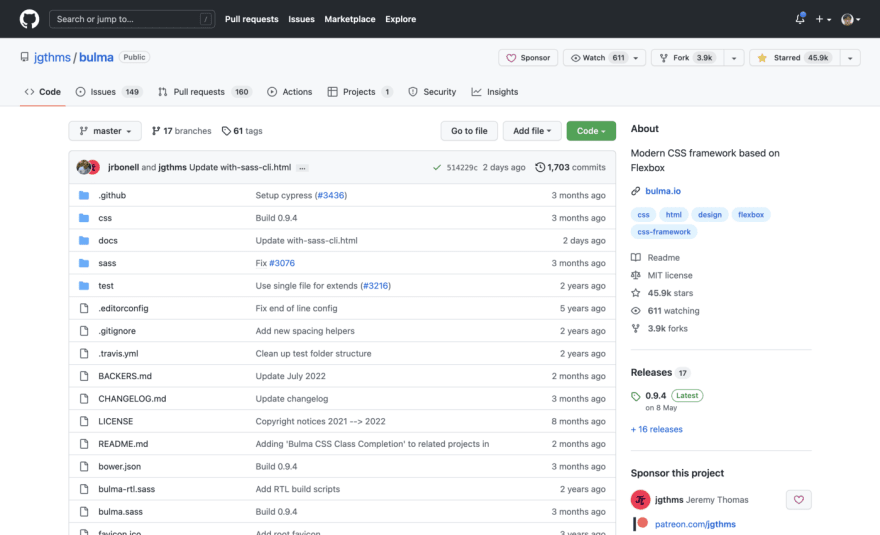Open the Fork options dropdown arrow
The image size is (880, 535).
tap(734, 58)
